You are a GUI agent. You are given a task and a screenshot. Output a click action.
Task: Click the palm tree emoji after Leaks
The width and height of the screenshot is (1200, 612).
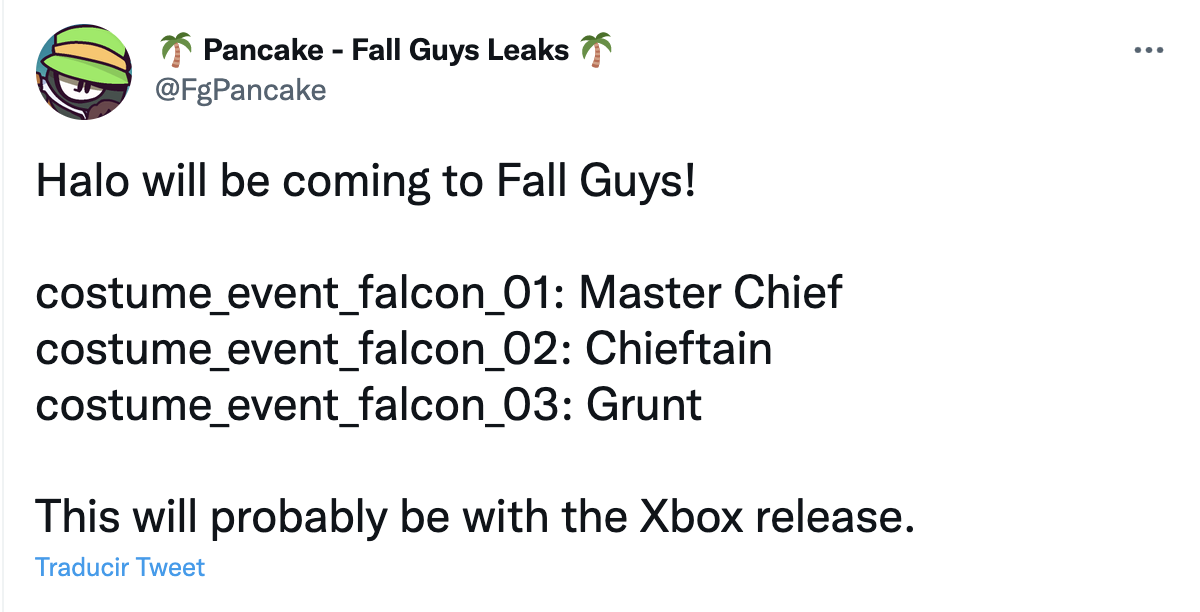pyautogui.click(x=595, y=48)
